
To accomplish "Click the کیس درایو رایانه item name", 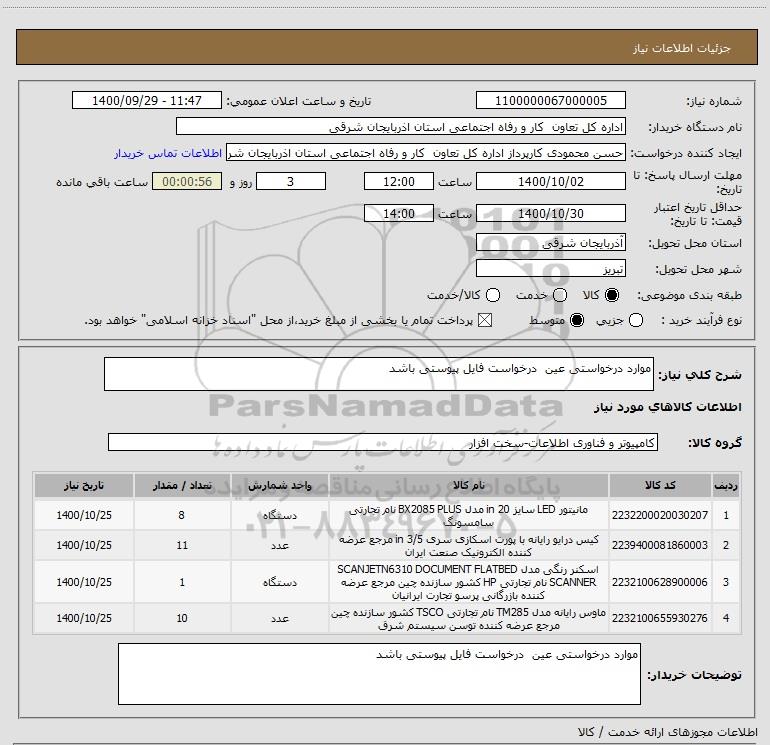I will [x=468, y=546].
